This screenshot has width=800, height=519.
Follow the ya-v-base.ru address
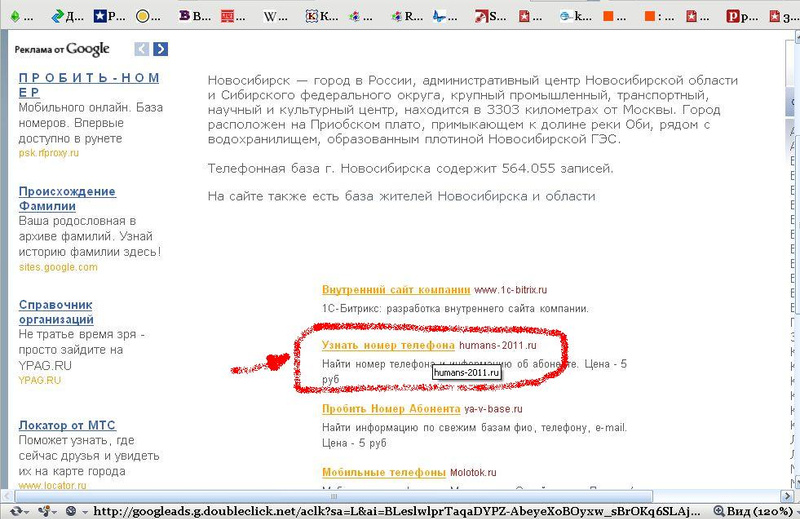[x=493, y=409]
